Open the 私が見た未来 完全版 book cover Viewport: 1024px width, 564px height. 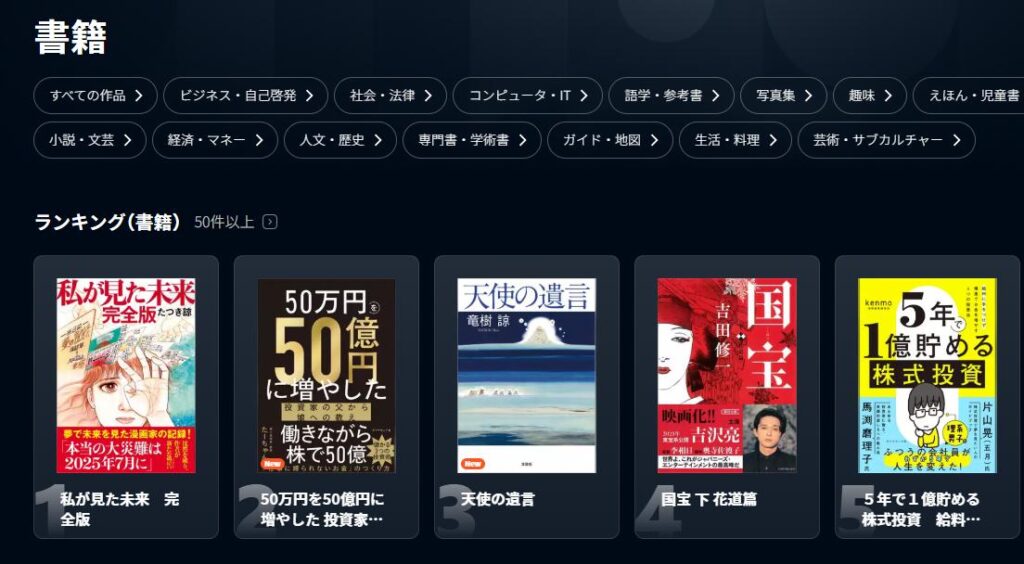click(x=126, y=375)
